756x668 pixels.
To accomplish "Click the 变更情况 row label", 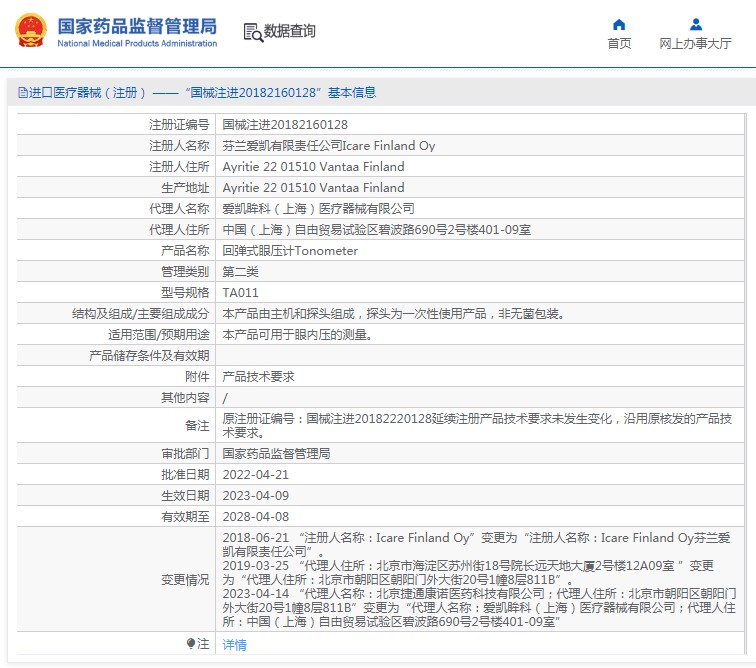I will [x=185, y=580].
